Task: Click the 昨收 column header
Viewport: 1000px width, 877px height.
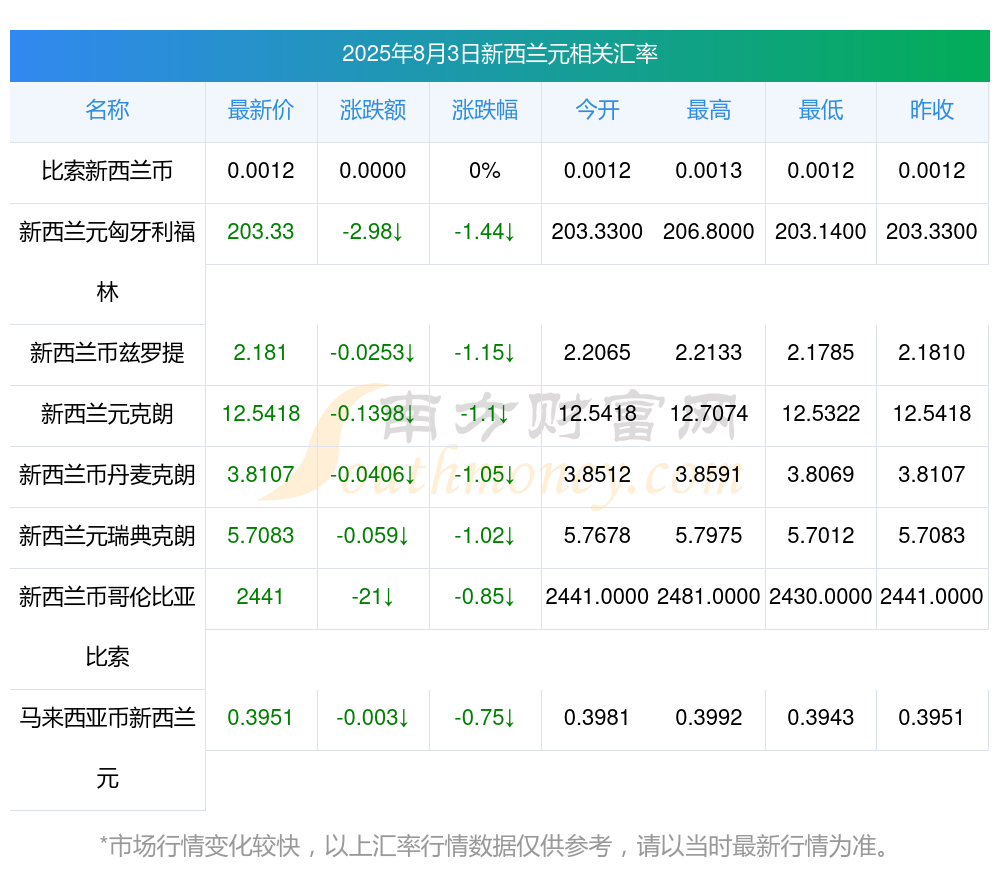Action: tap(932, 110)
